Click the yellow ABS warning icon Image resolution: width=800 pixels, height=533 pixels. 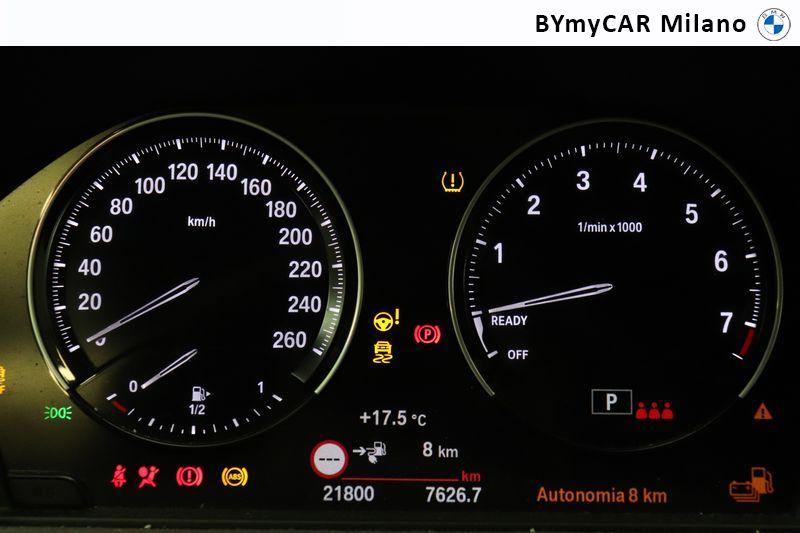(x=235, y=476)
